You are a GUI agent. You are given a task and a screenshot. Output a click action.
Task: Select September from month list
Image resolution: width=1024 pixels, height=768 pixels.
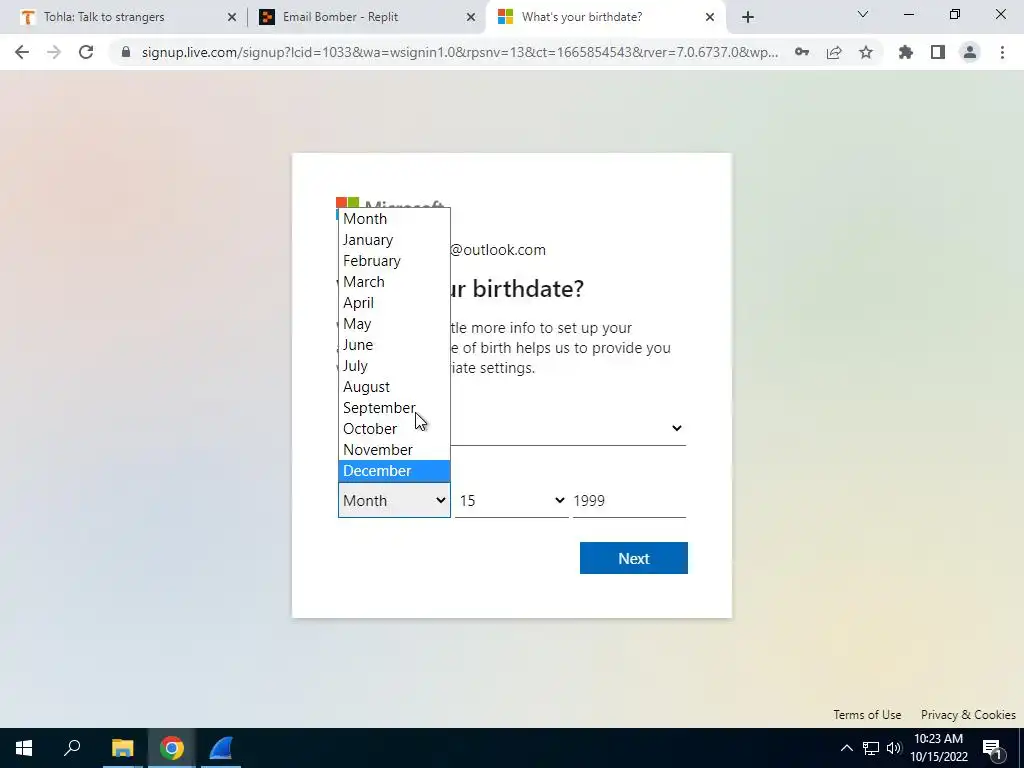point(394,408)
